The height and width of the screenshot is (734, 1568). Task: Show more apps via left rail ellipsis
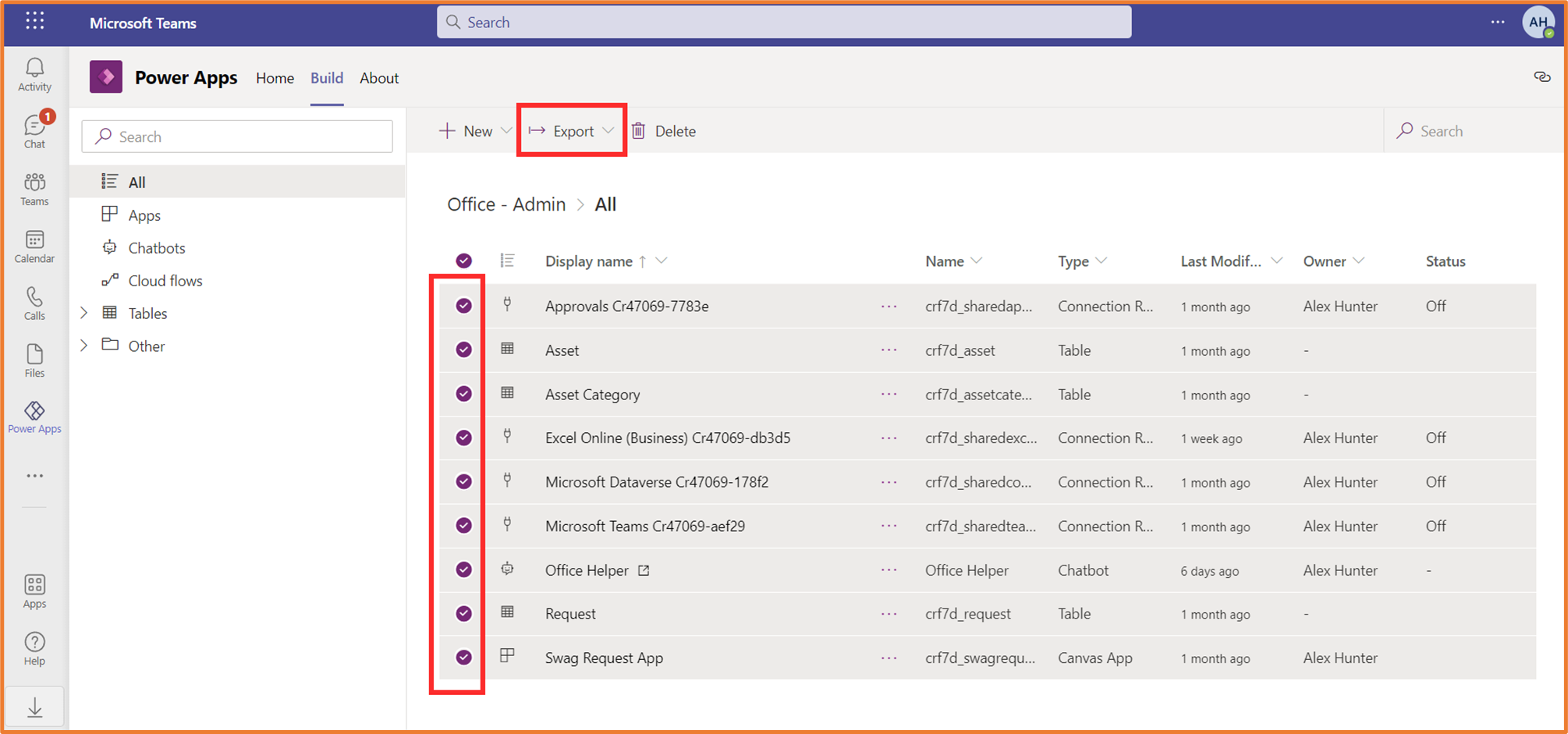[x=34, y=476]
